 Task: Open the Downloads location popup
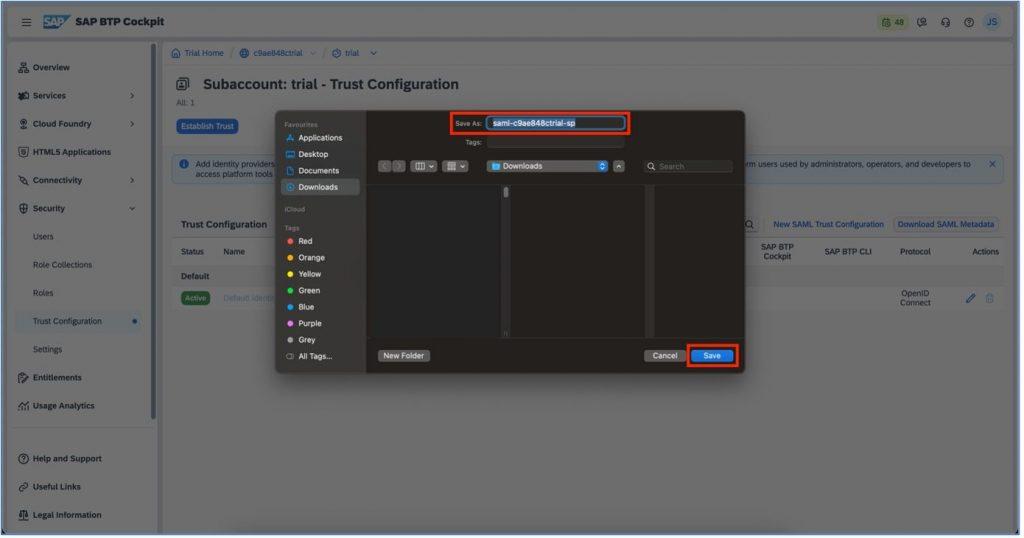(549, 166)
